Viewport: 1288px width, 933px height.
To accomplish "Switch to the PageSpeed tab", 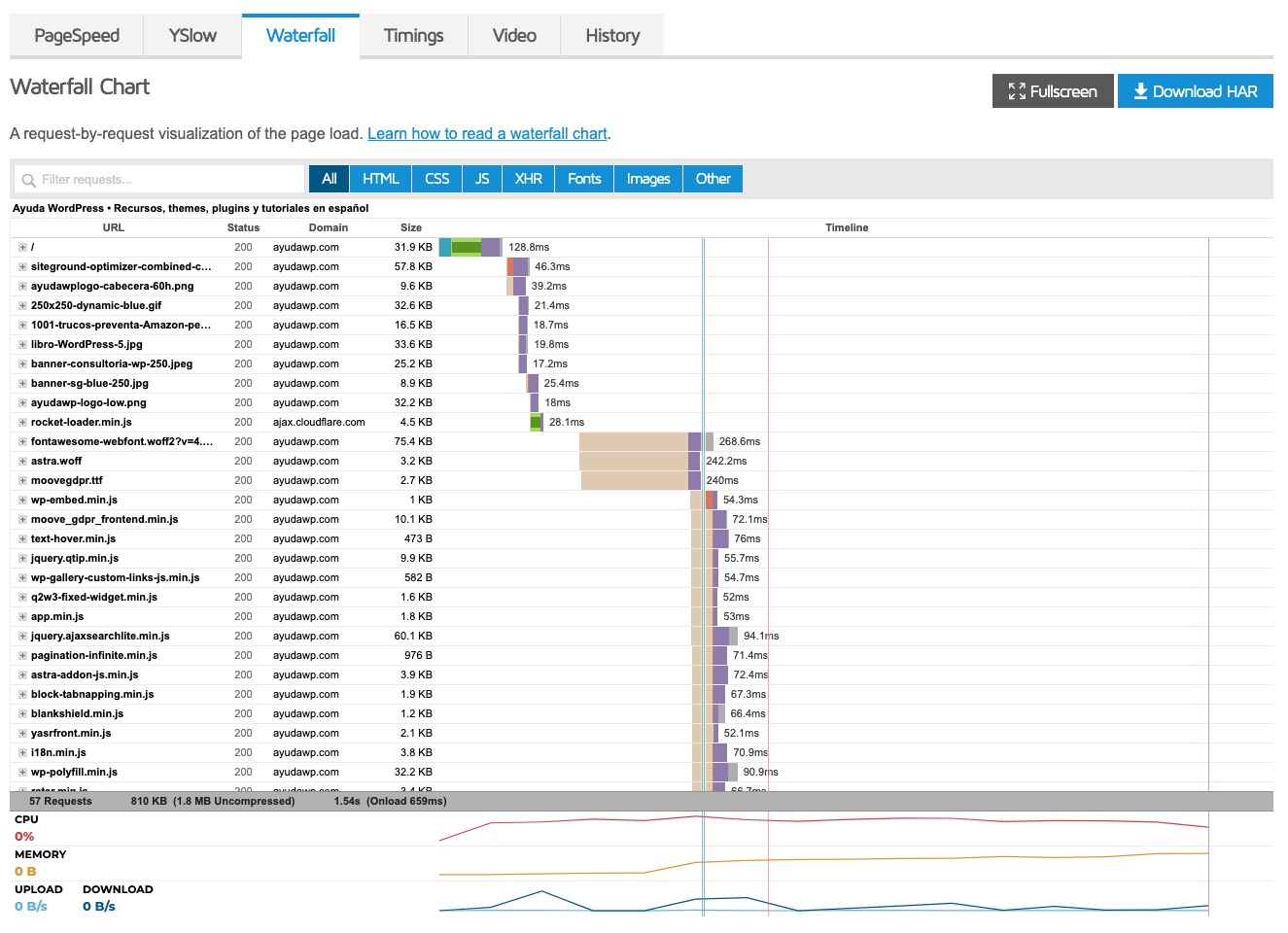I will (77, 36).
